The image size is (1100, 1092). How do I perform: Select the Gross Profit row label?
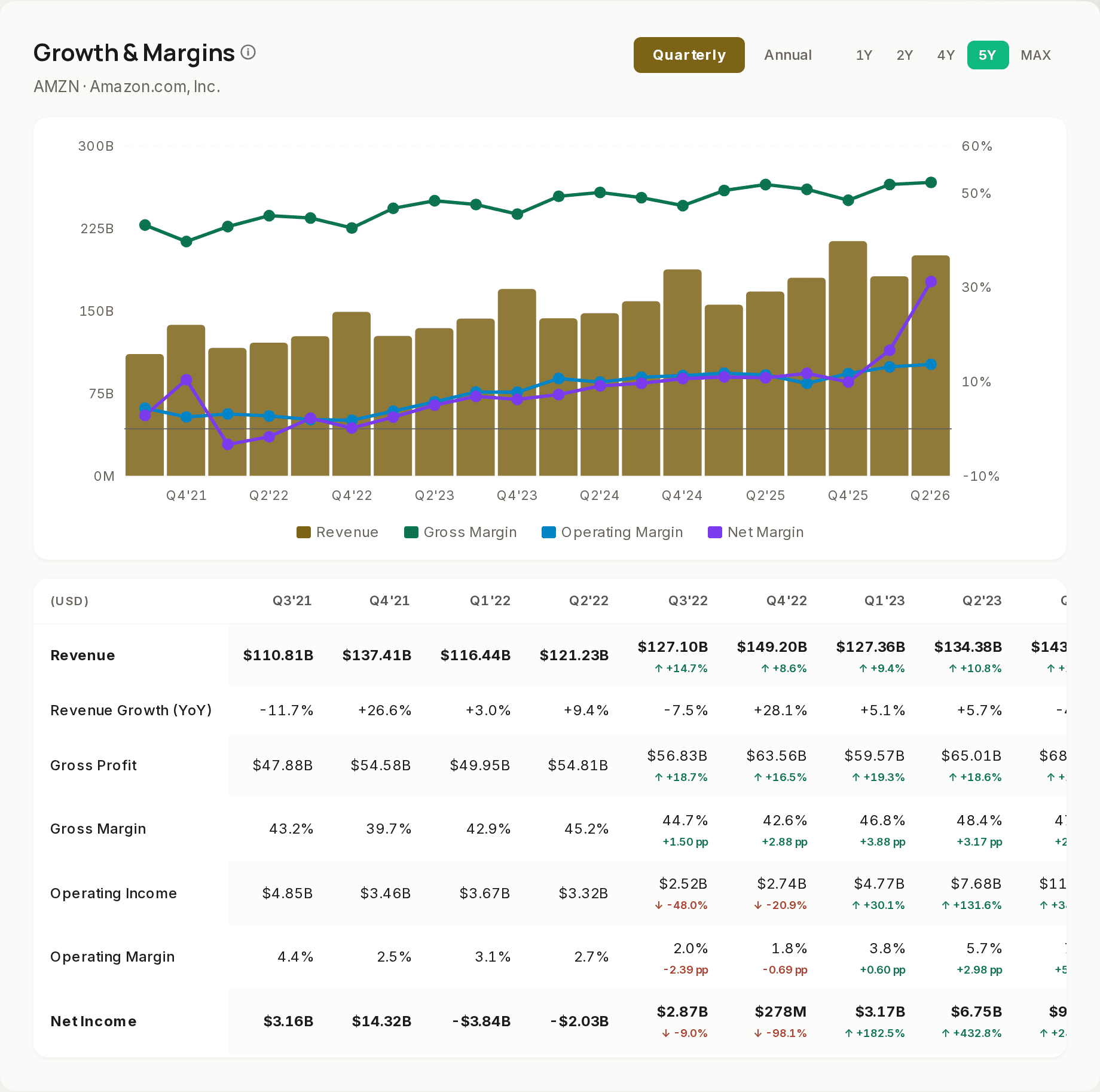(x=93, y=765)
